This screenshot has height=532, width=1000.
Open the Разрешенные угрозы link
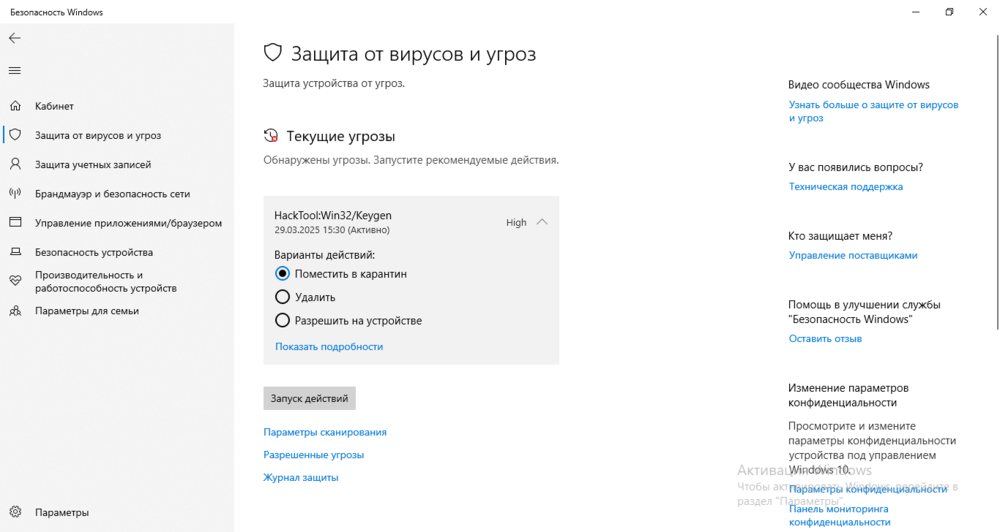314,455
